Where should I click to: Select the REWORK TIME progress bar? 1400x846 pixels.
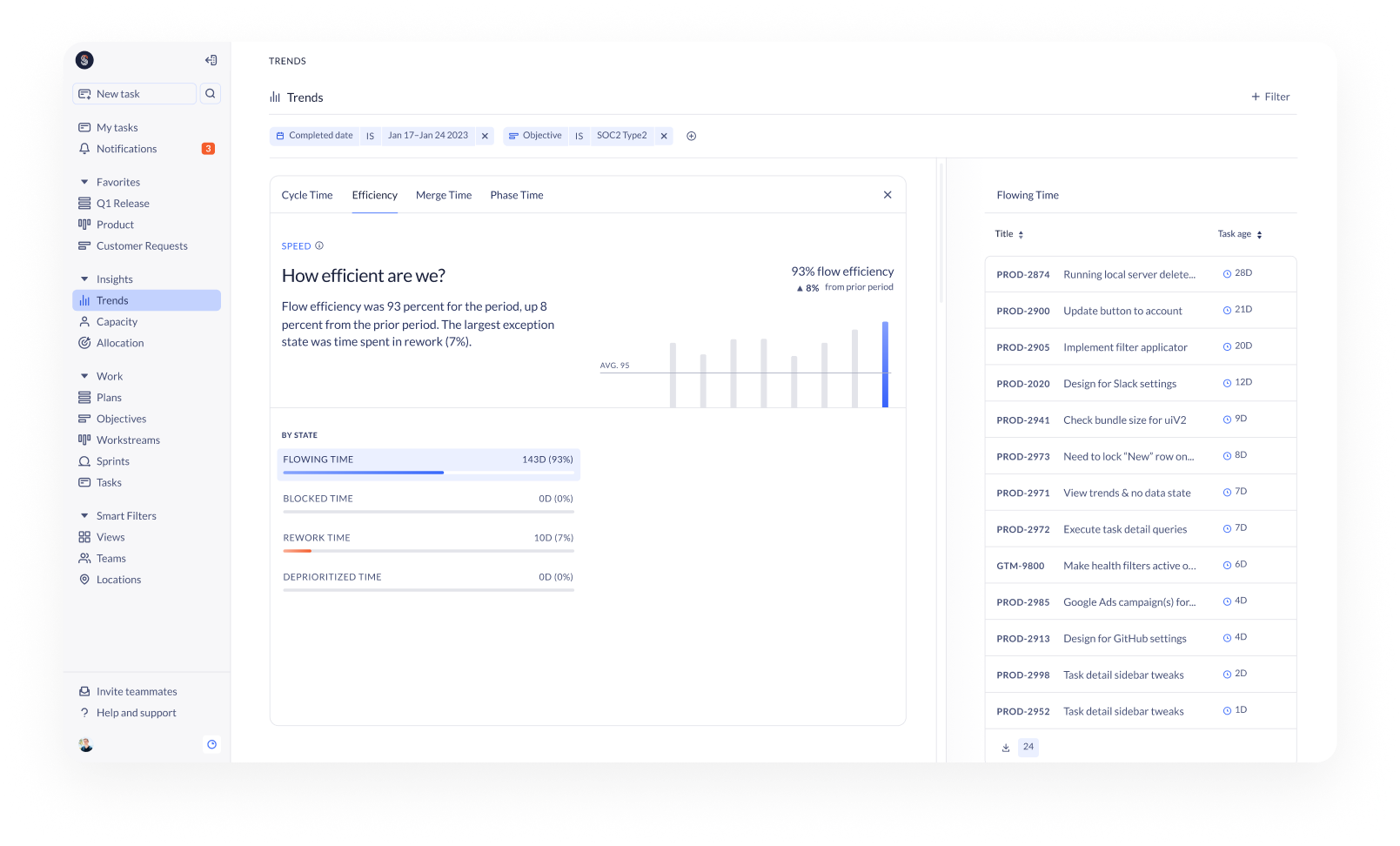[428, 551]
